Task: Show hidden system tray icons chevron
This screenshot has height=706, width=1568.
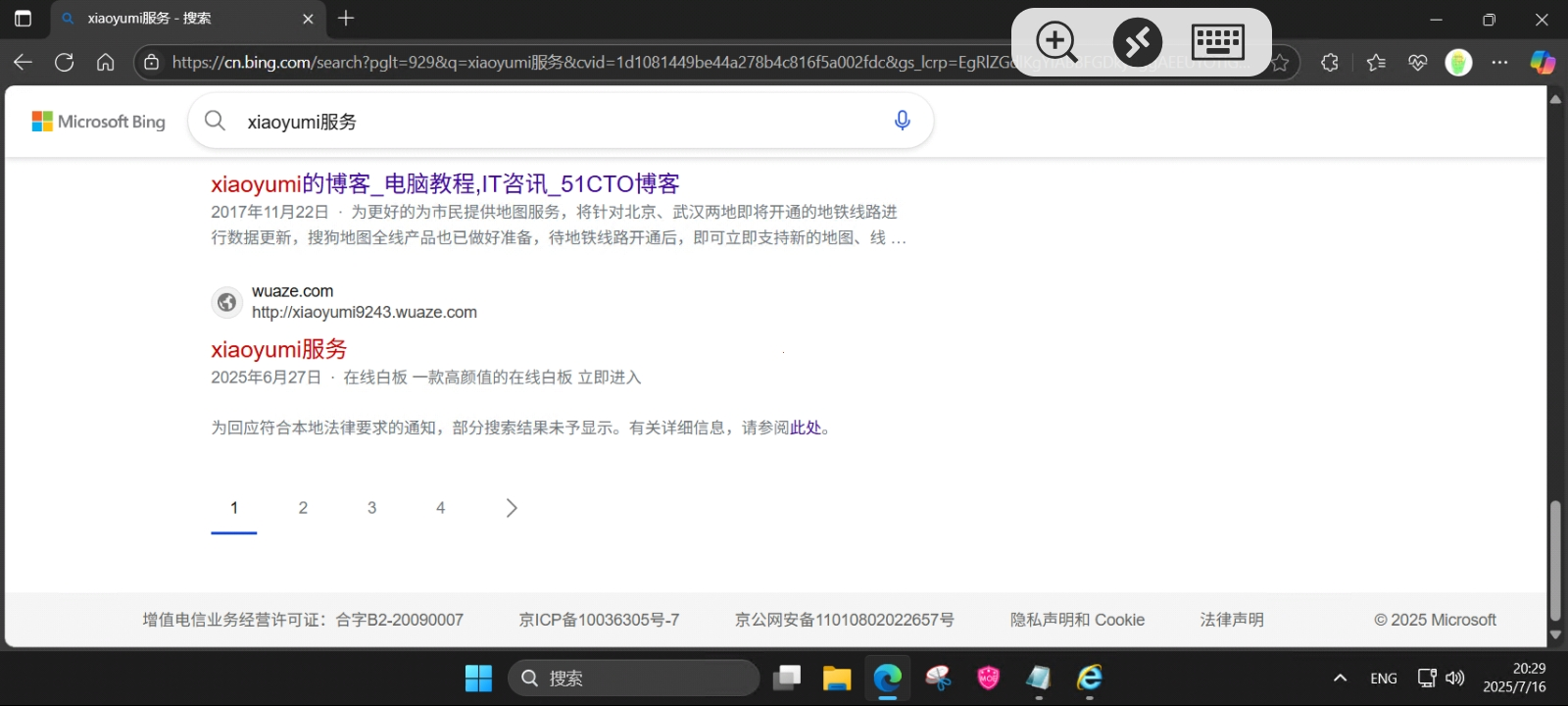Action: [x=1341, y=679]
